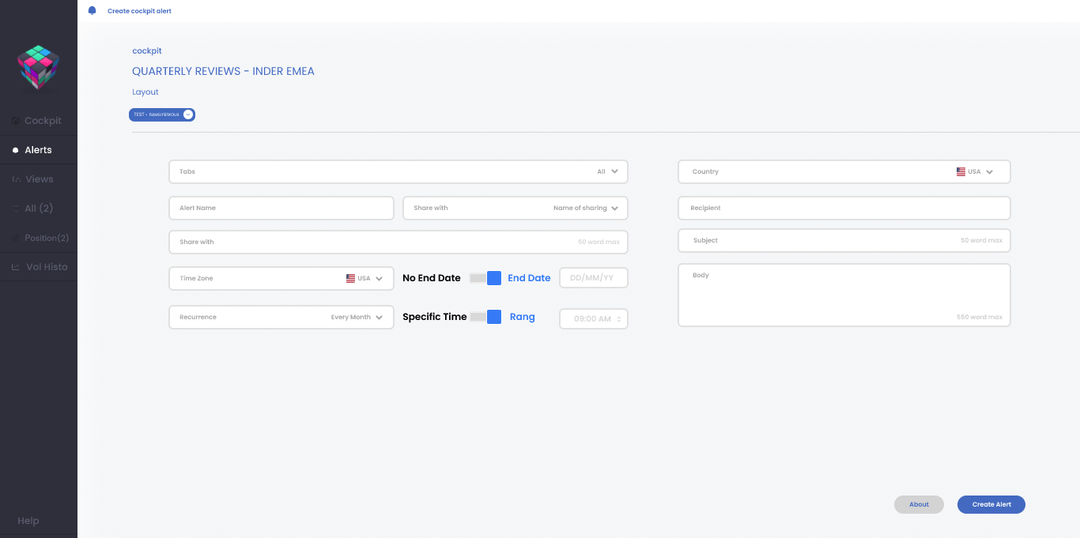Open Vol Histo in the sidebar

tap(39, 267)
